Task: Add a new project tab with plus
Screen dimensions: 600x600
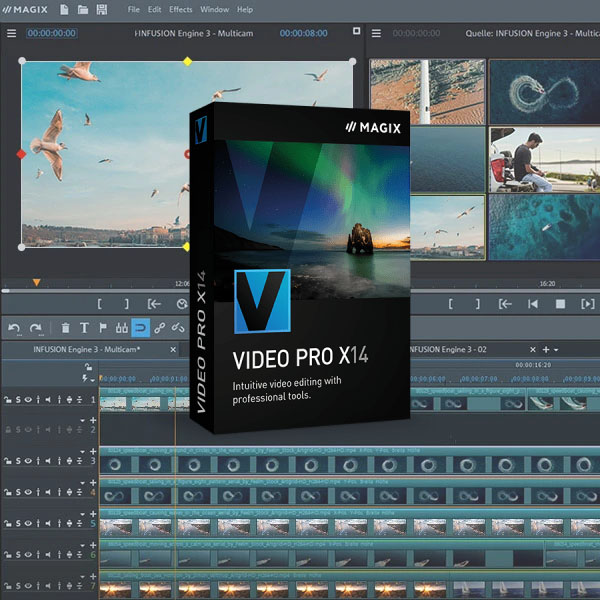Action: coord(546,349)
